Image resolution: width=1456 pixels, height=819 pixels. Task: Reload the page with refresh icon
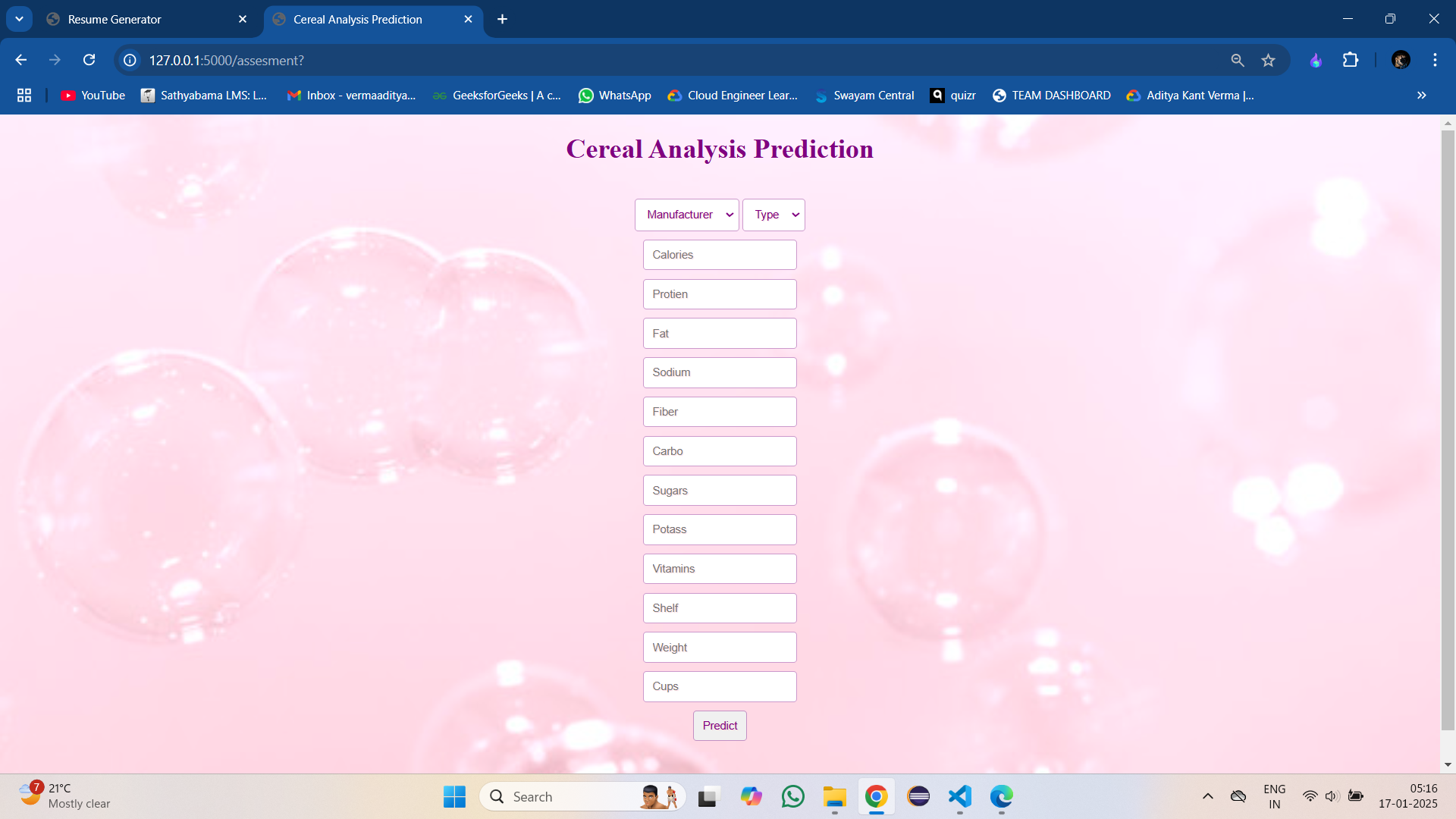(89, 60)
